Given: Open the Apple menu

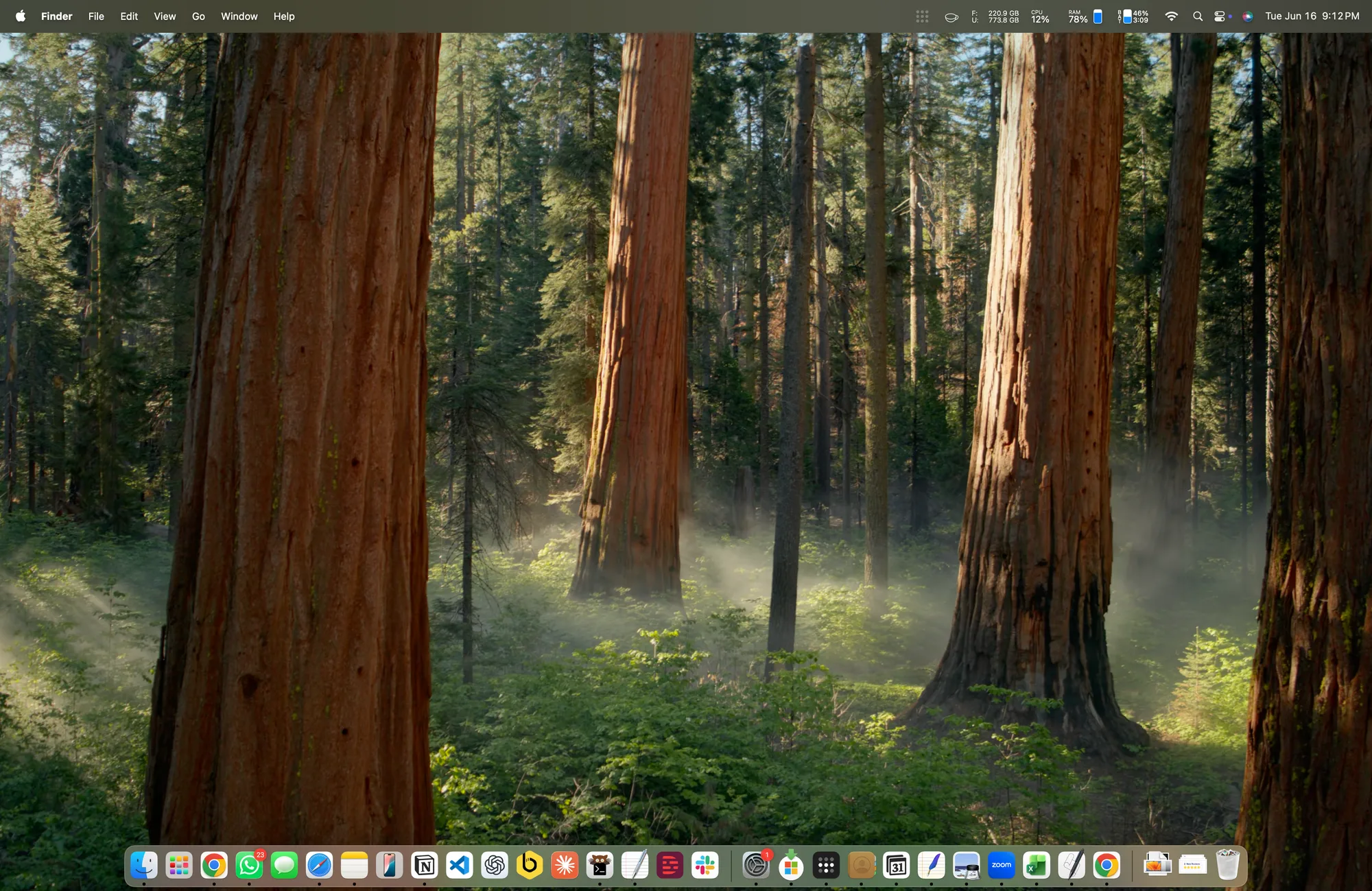Looking at the screenshot, I should click(21, 16).
